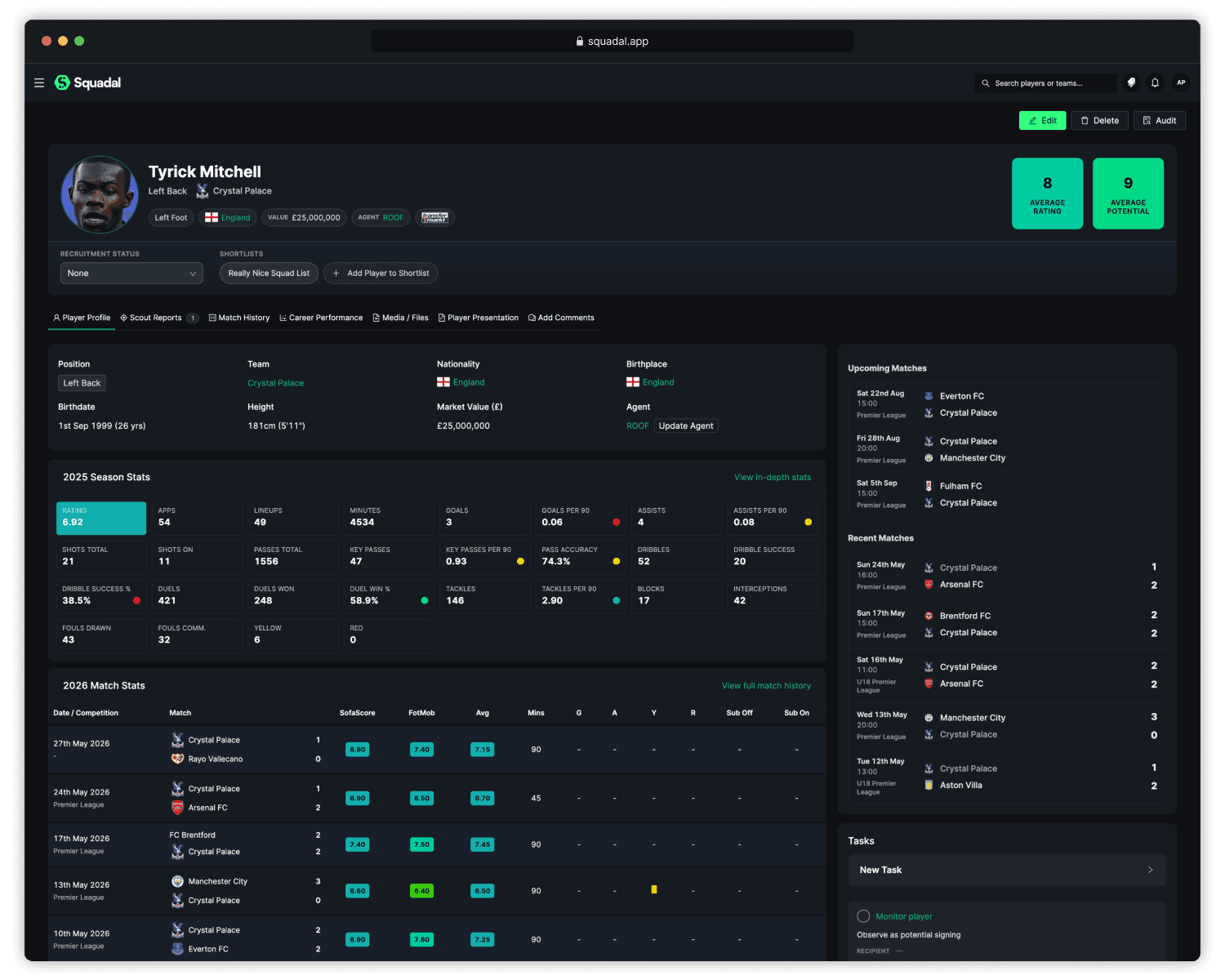The width and height of the screenshot is (1225, 980).
Task: Click the squadal.app address bar
Action: [x=612, y=41]
